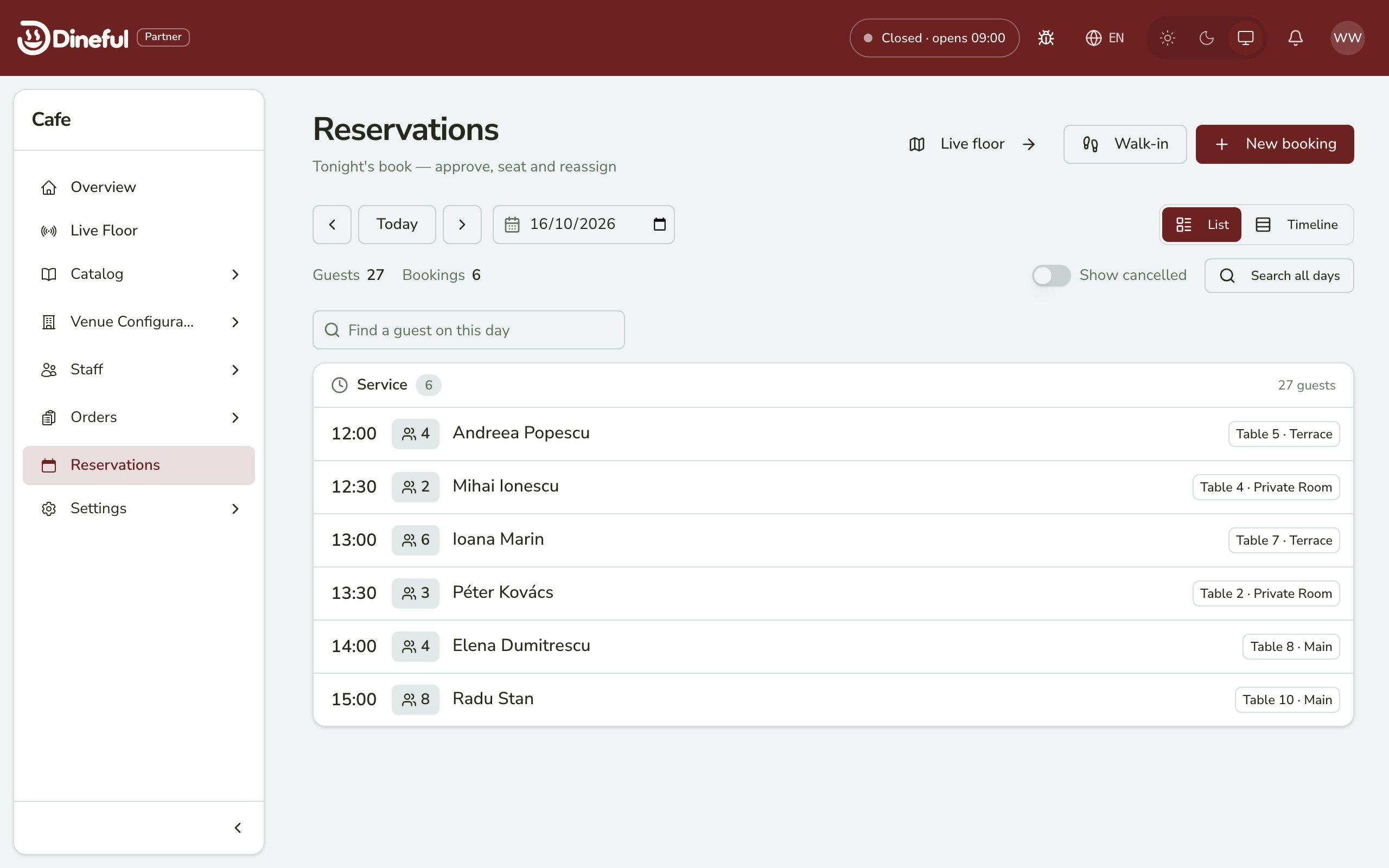Collapse the sidebar with bottom chevron
Viewport: 1389px width, 868px height.
pos(238,828)
